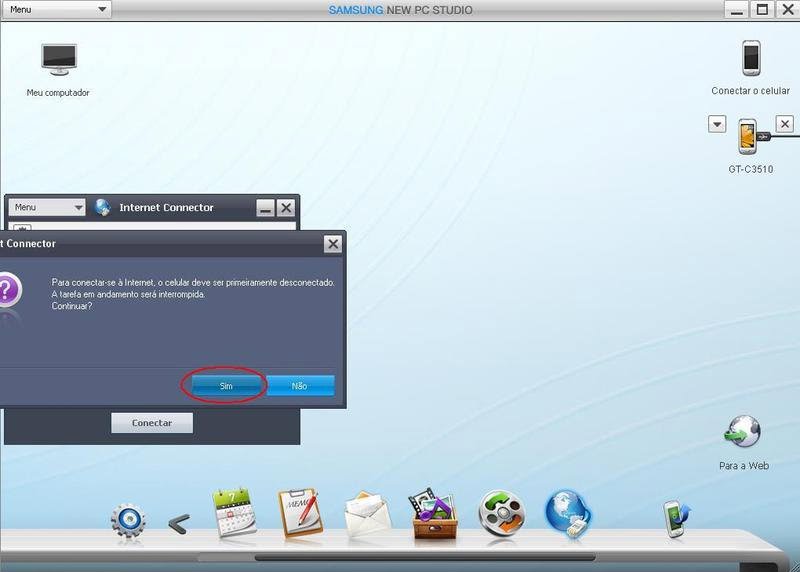Open the film reel converter dock icon
The image size is (800, 572).
502,513
